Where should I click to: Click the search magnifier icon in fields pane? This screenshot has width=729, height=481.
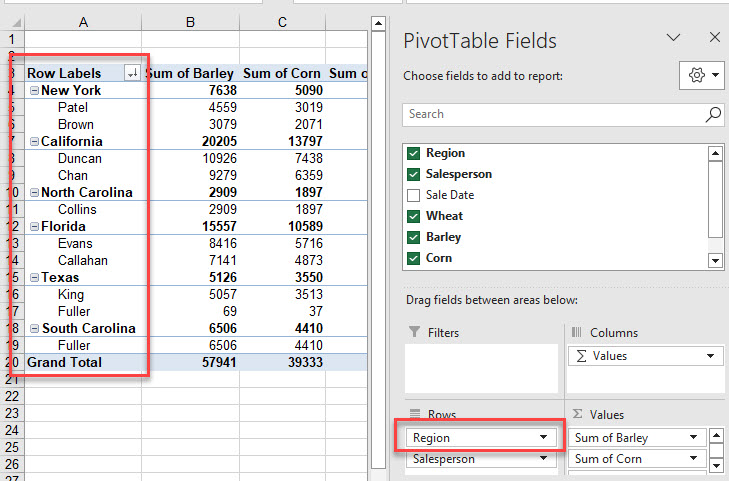click(712, 114)
